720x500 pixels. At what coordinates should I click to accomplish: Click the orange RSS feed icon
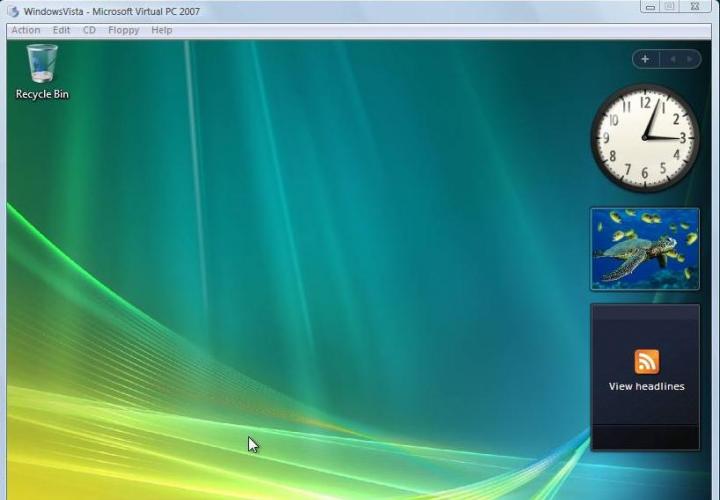pyautogui.click(x=646, y=361)
